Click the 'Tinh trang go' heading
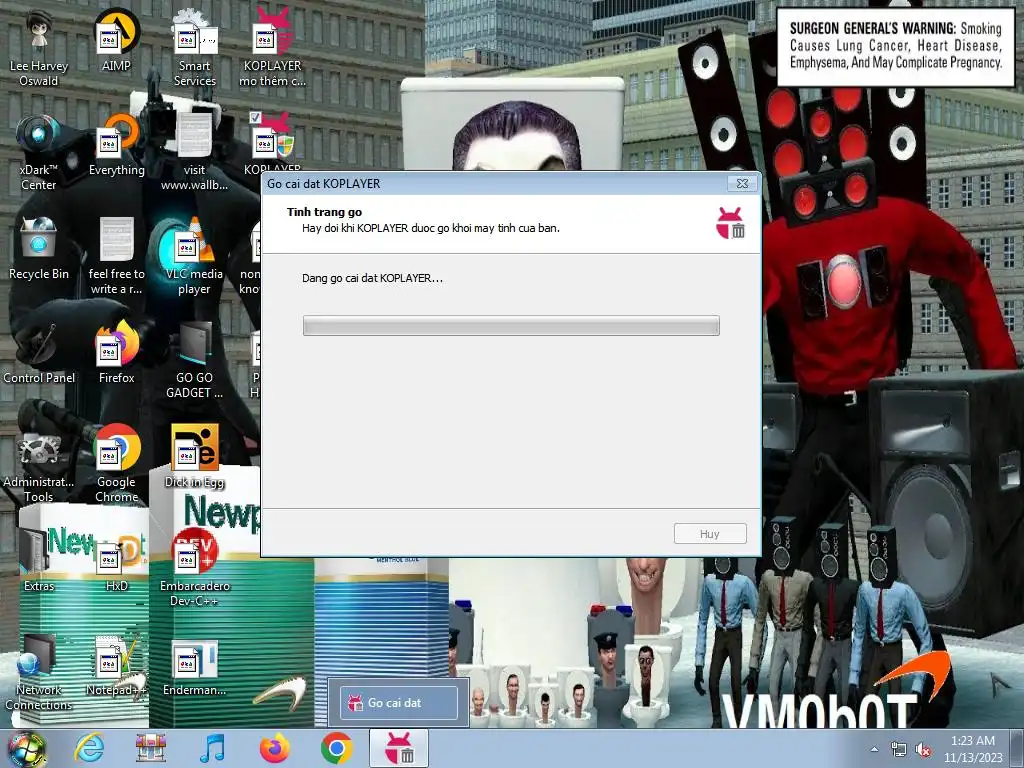The image size is (1024, 768). tap(324, 212)
